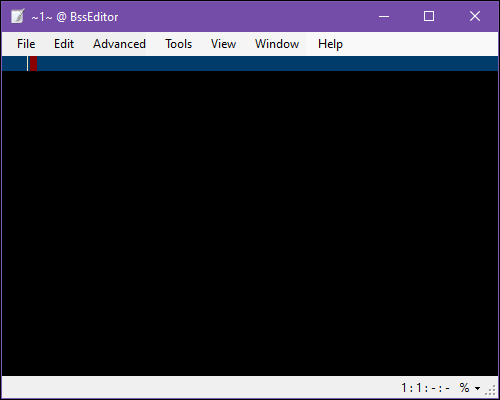Viewport: 500px width, 400px height.
Task: Click the window title ~1~ @ BssEditor
Action: click(x=75, y=17)
